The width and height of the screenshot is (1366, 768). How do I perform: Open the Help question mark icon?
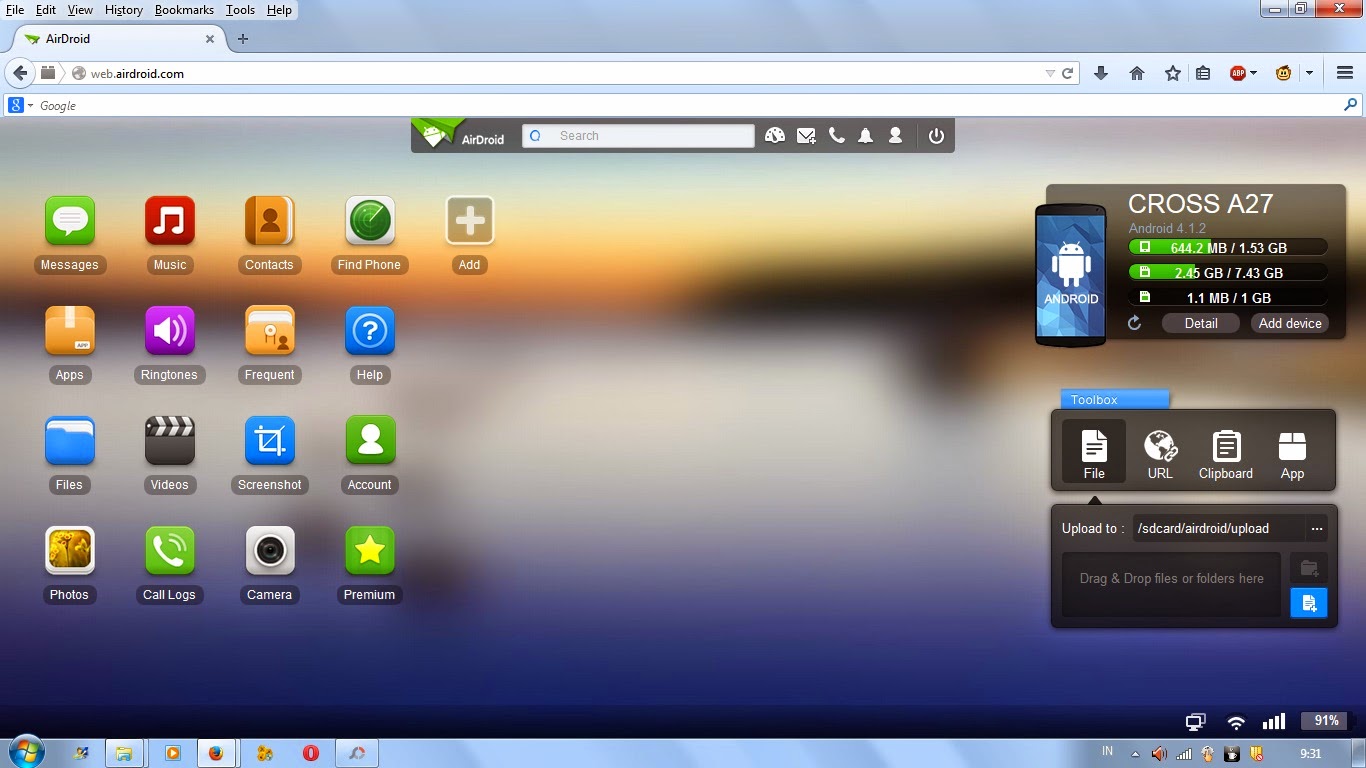tap(370, 330)
